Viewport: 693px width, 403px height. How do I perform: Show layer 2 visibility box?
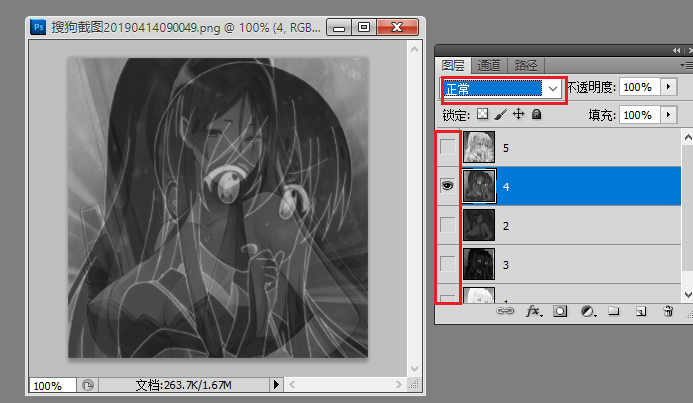(x=448, y=225)
